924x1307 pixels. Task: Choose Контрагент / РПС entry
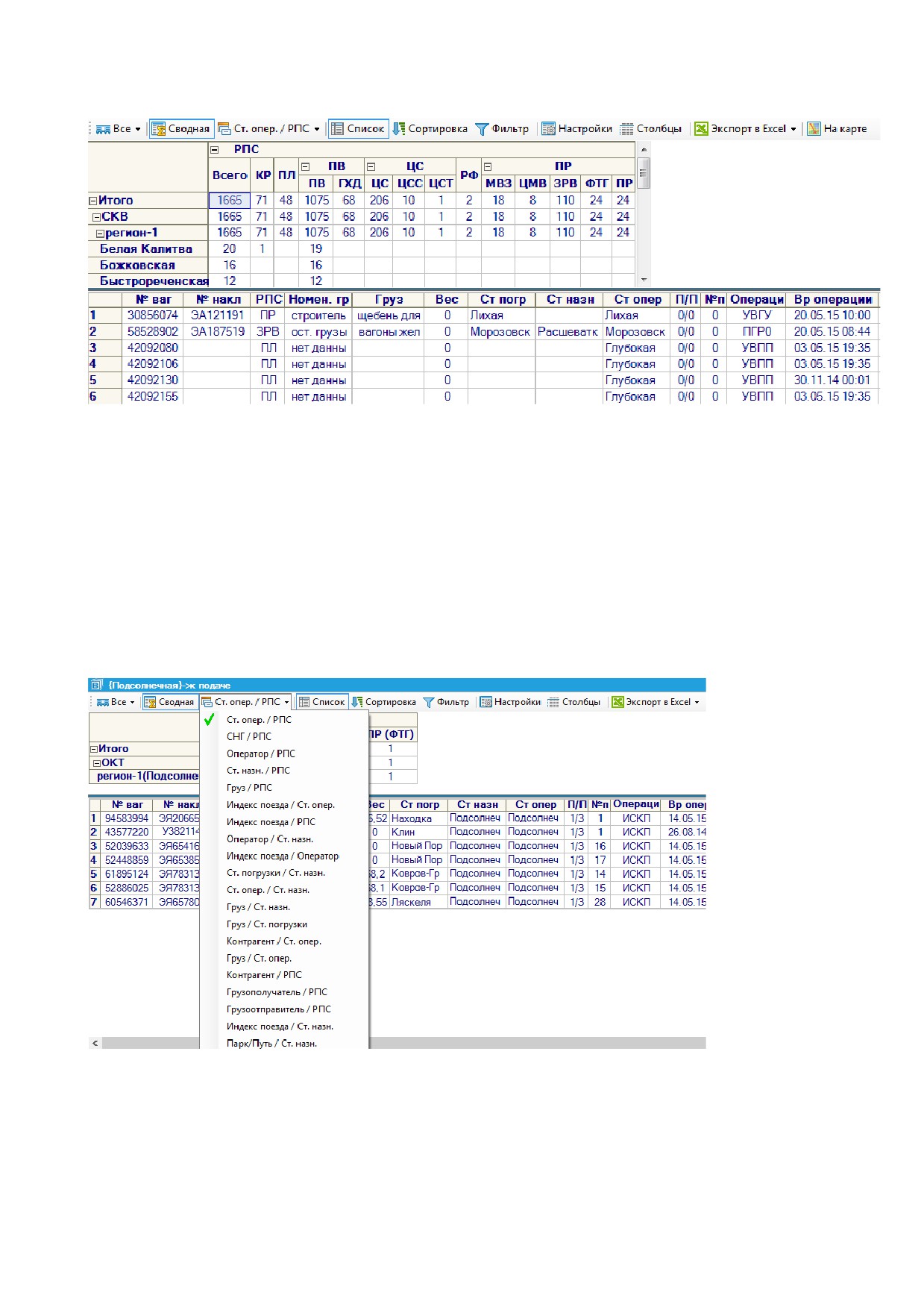pyautogui.click(x=284, y=975)
